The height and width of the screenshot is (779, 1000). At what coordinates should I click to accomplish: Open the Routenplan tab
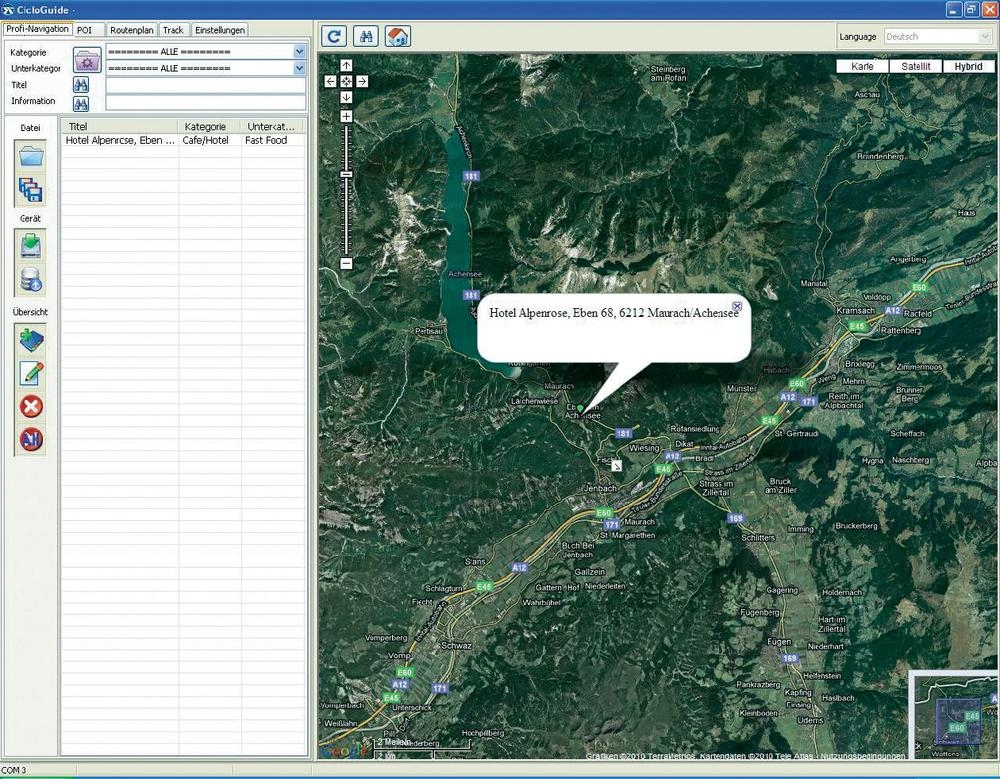(x=131, y=30)
